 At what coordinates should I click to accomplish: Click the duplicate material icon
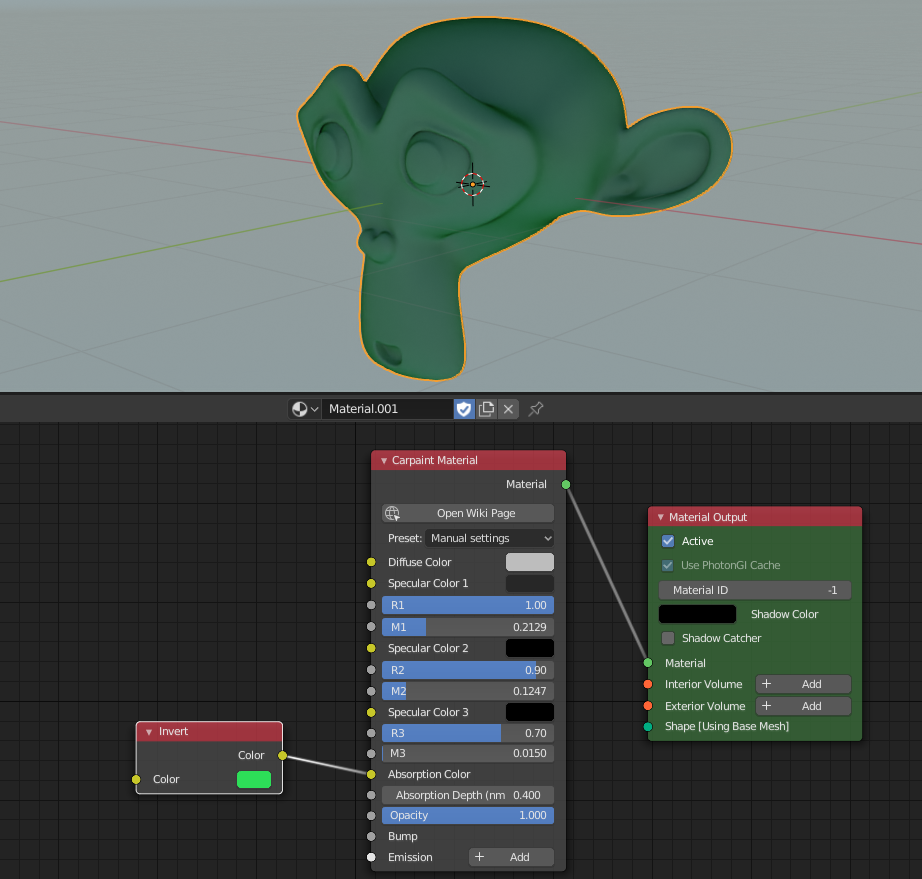pos(487,409)
